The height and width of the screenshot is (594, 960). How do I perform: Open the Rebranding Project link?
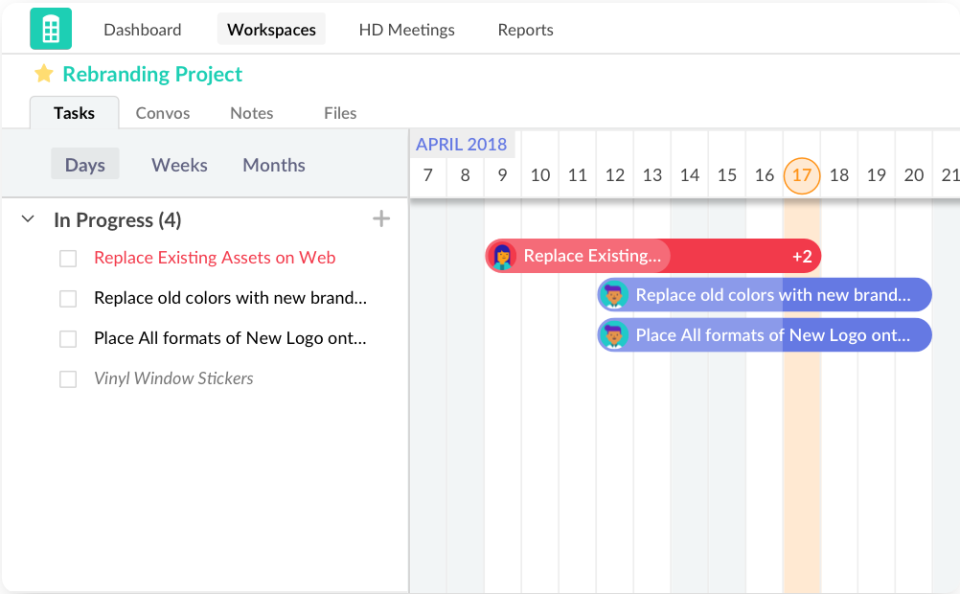click(x=152, y=74)
